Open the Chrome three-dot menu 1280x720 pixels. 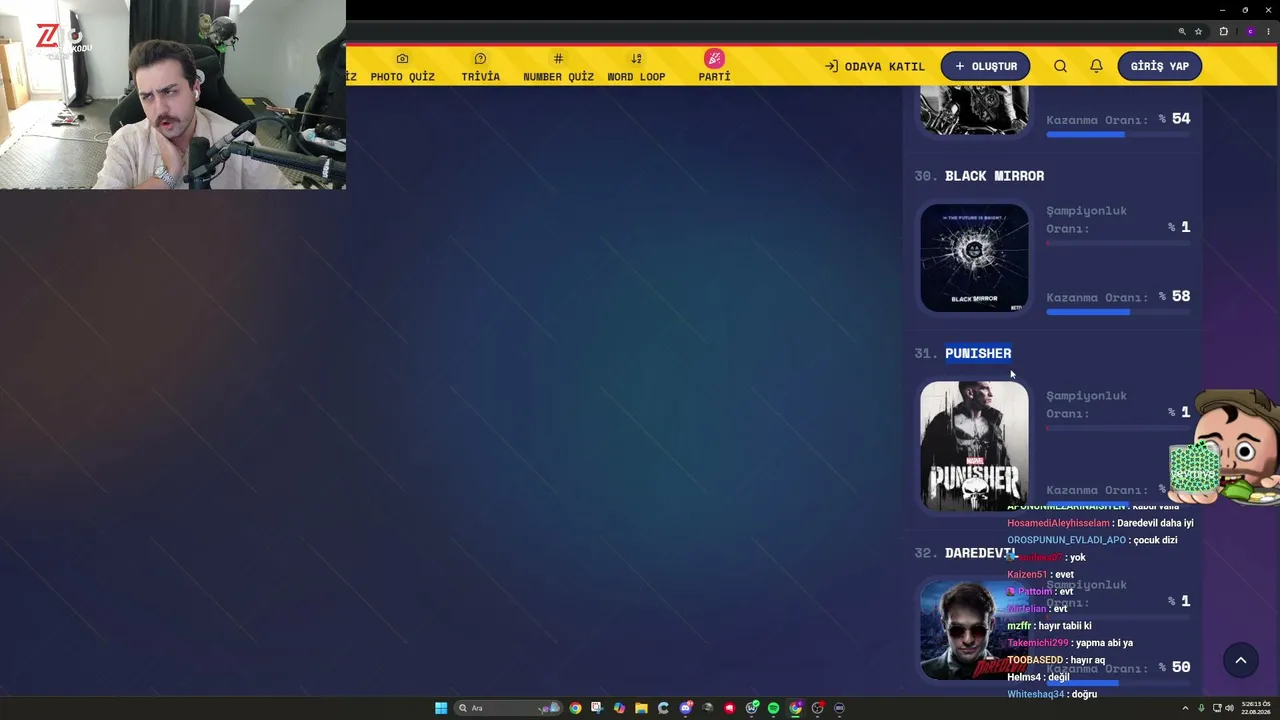pos(1270,31)
